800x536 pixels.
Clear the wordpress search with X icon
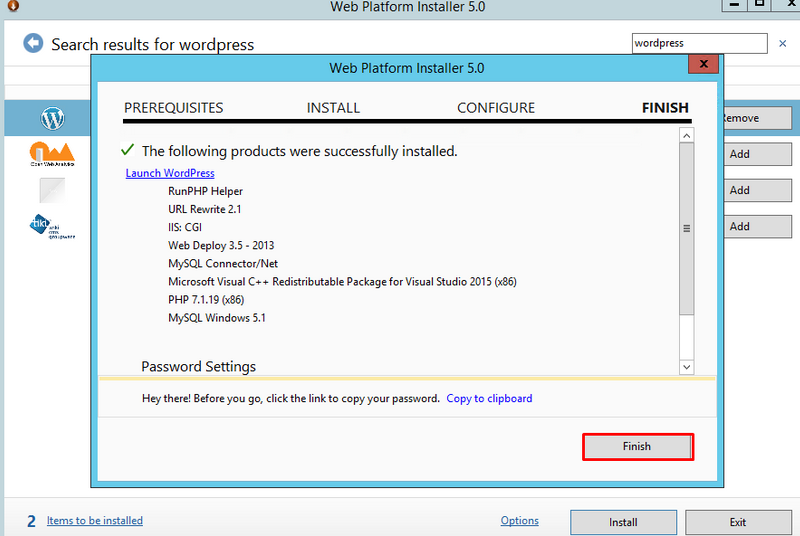(x=783, y=44)
